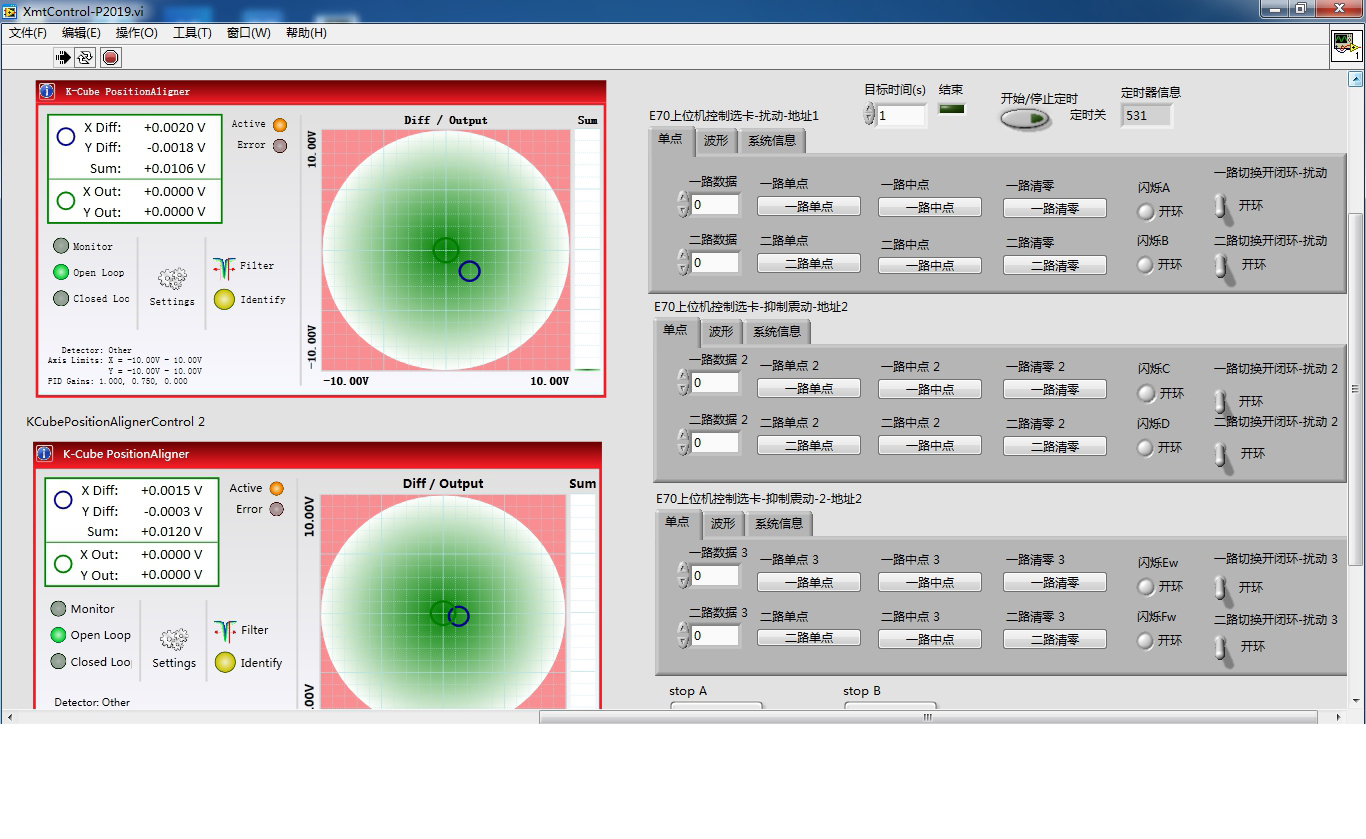Select Closed Loop in first K-Cube panel
1366x839 pixels.
coord(61,298)
